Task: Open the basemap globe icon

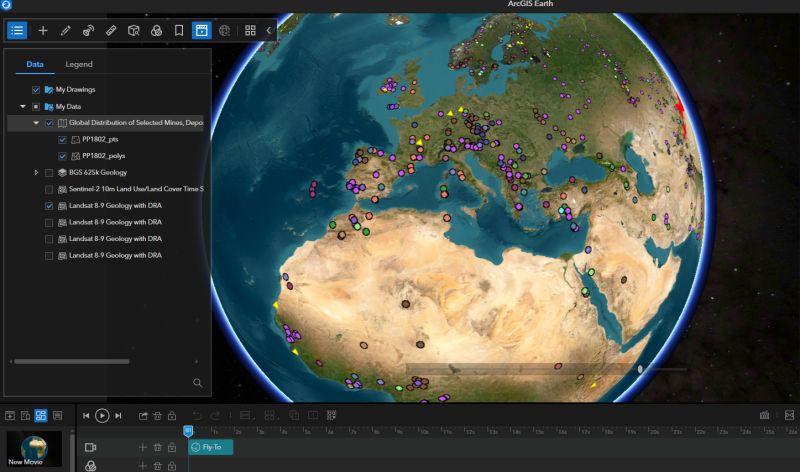Action: [224, 31]
